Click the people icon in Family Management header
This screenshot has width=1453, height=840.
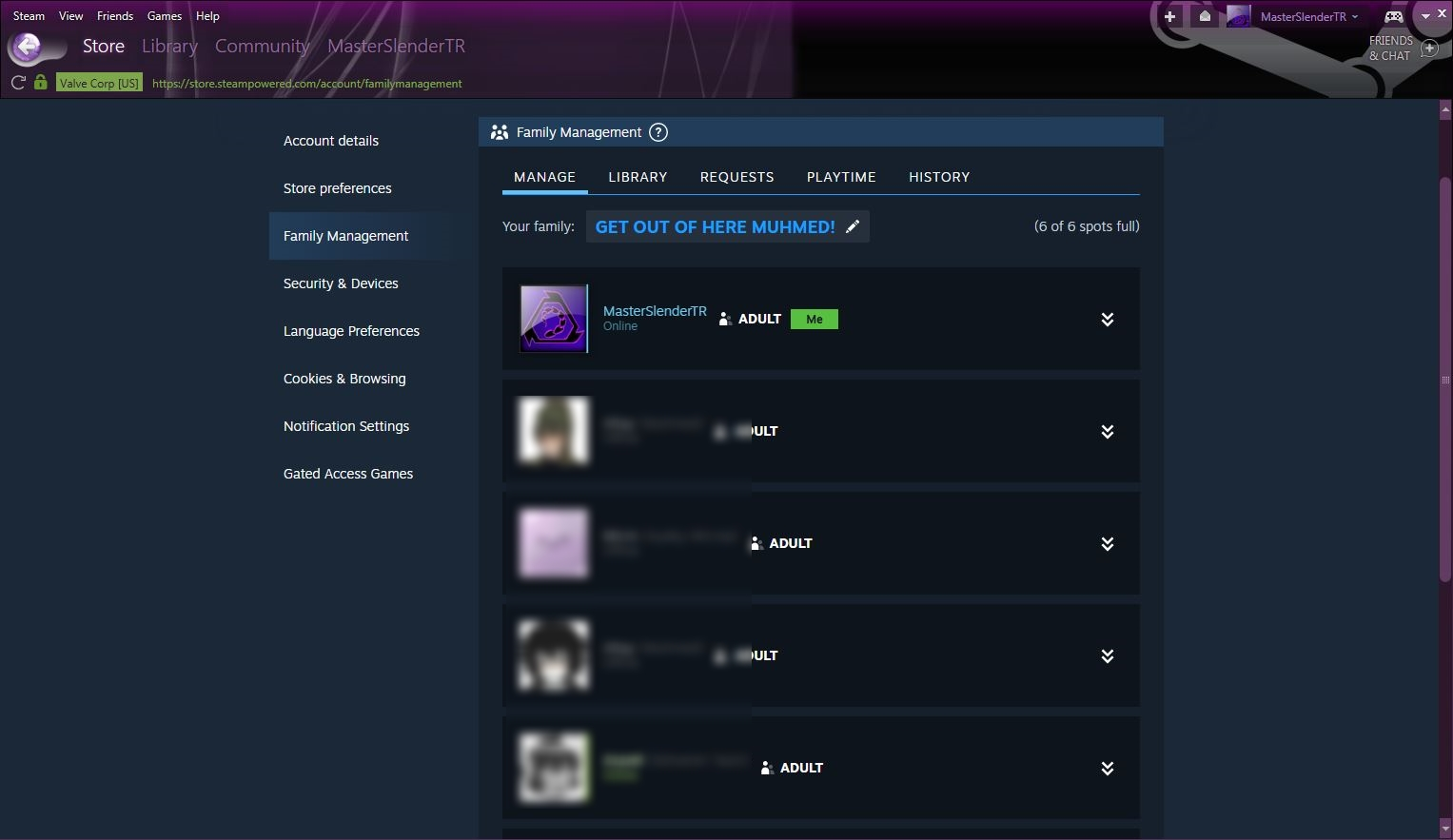pos(499,132)
